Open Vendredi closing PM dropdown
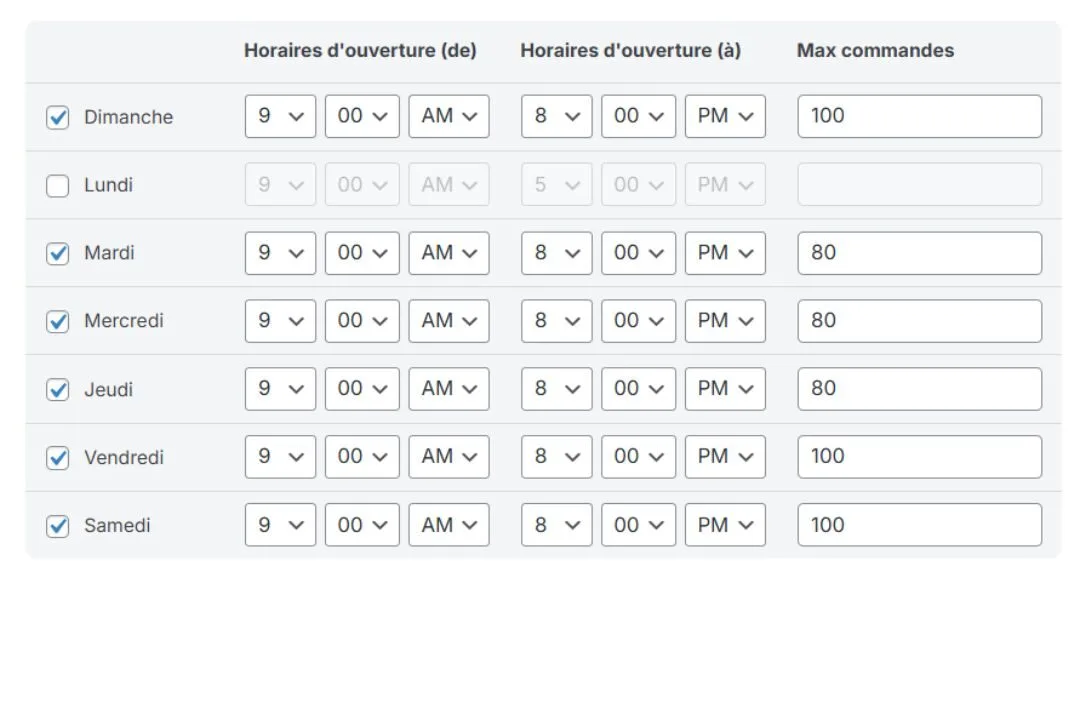Image resolution: width=1080 pixels, height=720 pixels. pyautogui.click(x=725, y=457)
